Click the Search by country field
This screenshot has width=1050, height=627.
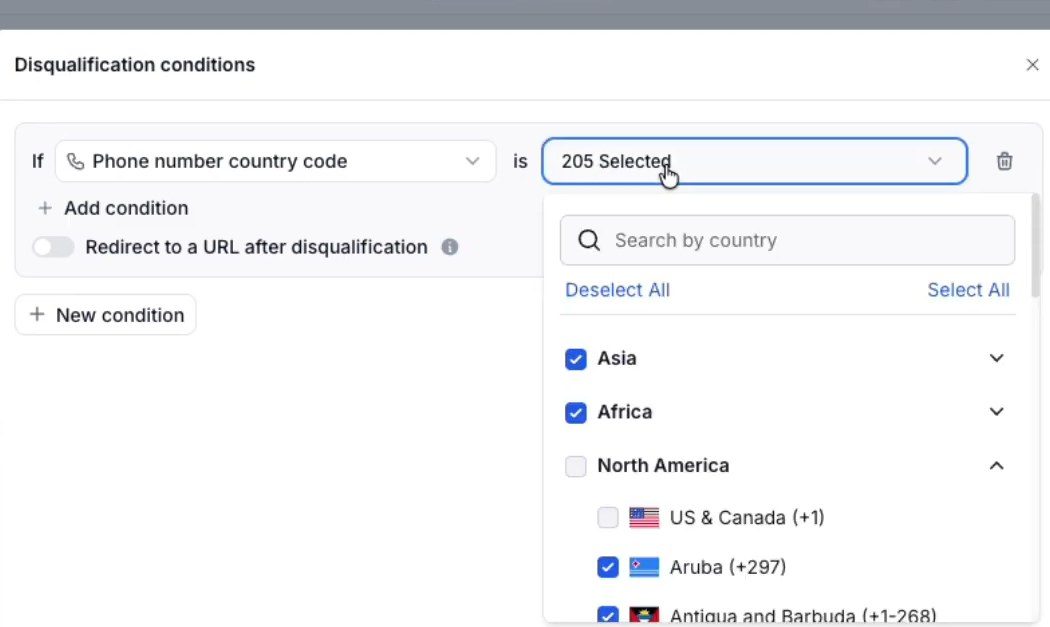788,240
